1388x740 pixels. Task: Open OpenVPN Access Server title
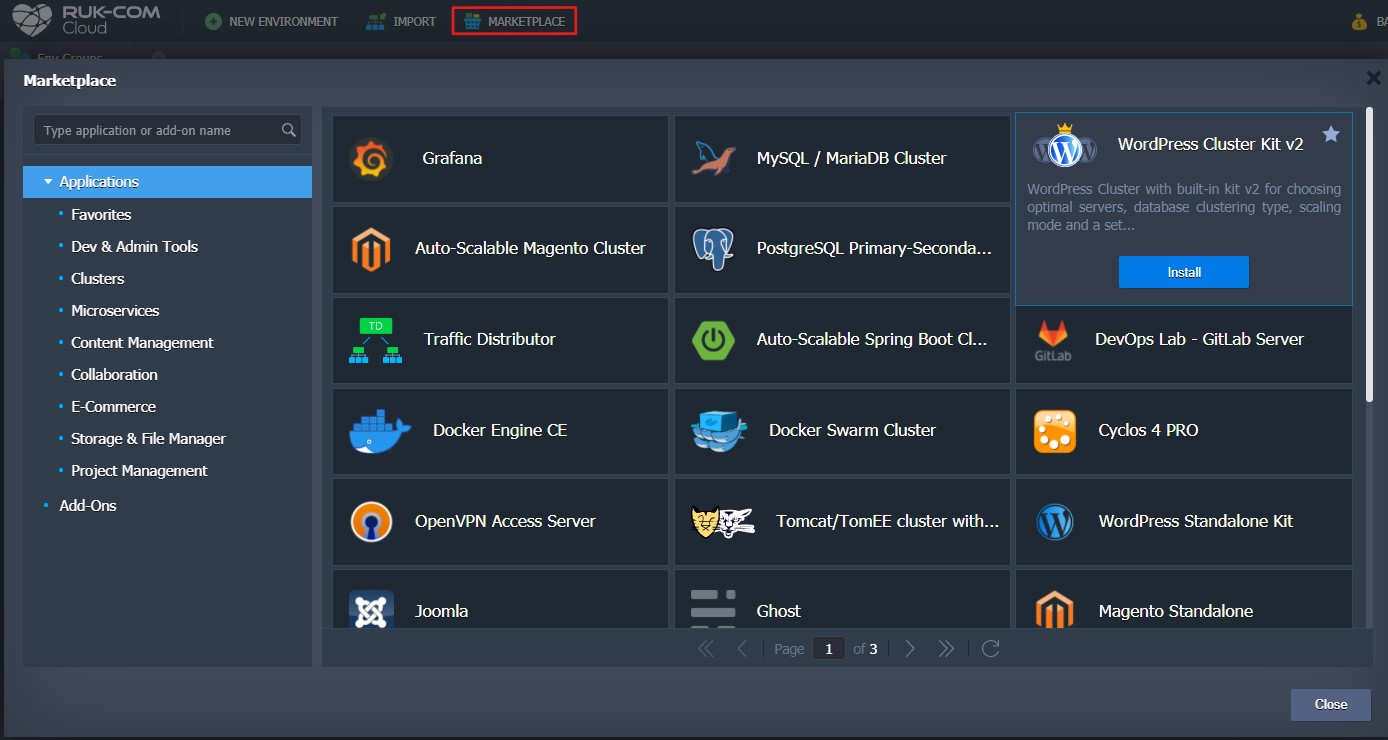(x=505, y=521)
